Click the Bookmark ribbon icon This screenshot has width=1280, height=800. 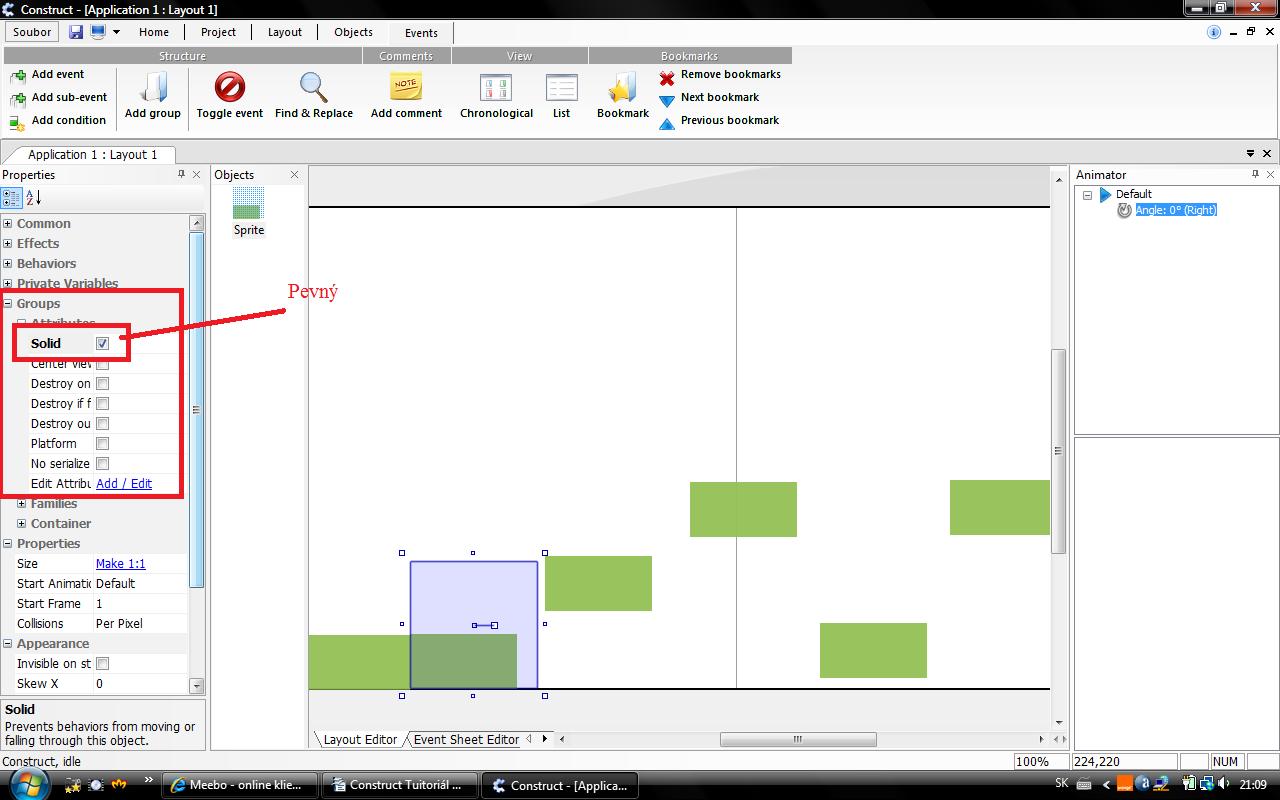(x=623, y=88)
